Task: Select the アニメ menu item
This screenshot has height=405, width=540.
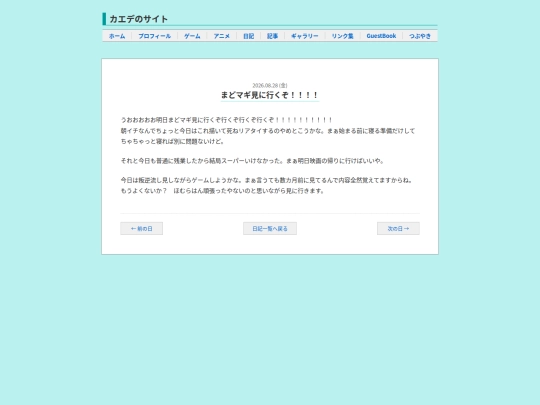Action: [221, 36]
